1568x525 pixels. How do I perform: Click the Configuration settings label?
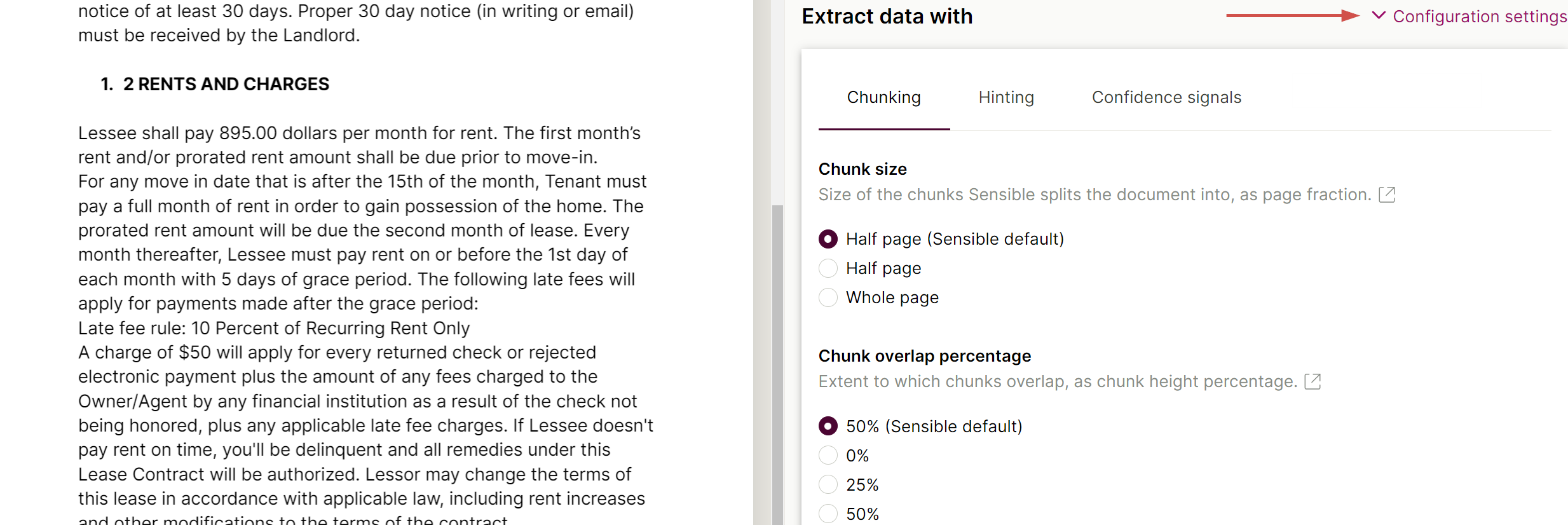(1480, 17)
